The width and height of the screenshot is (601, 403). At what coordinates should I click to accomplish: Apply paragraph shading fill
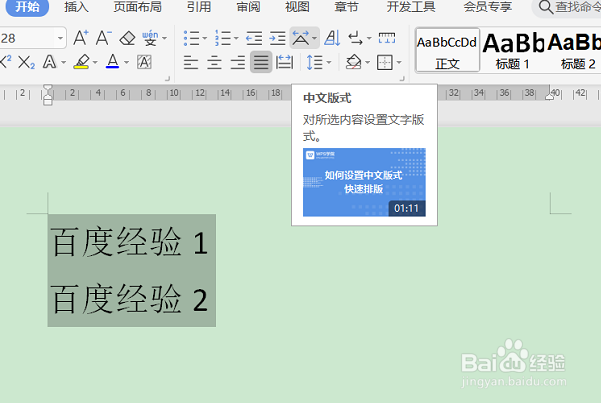tap(353, 62)
